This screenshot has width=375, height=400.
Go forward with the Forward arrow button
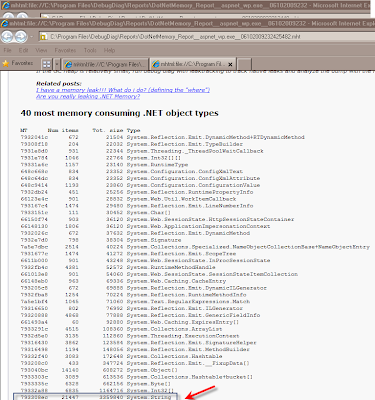(x=21, y=36)
